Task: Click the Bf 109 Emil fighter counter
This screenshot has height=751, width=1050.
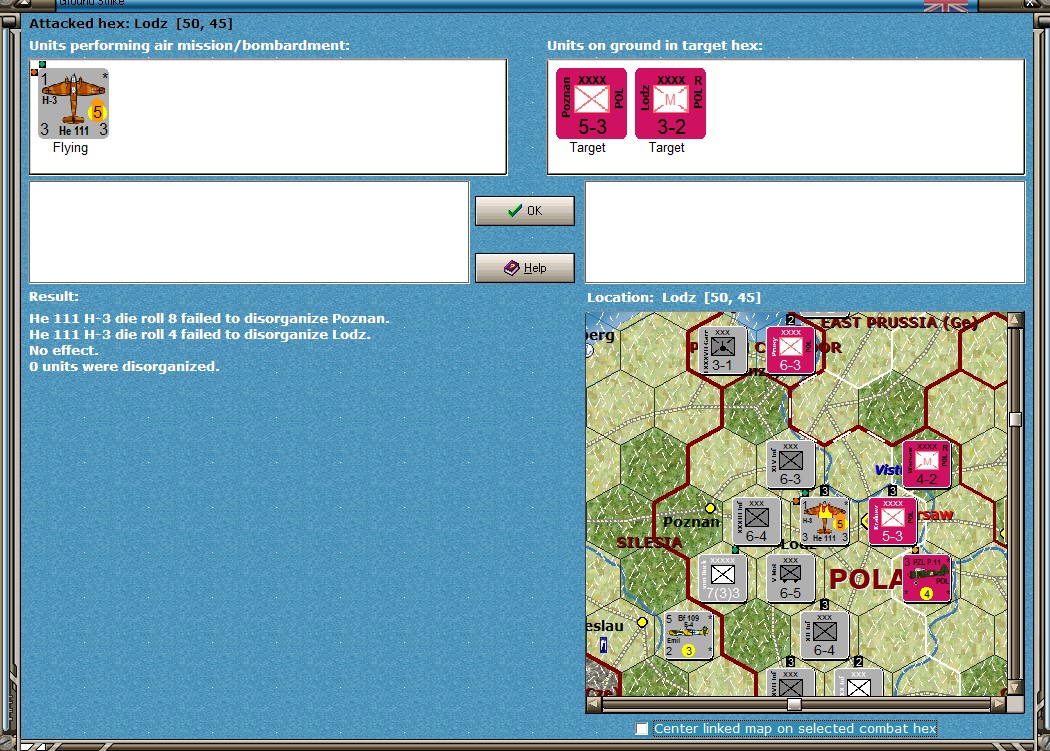Action: coord(688,635)
